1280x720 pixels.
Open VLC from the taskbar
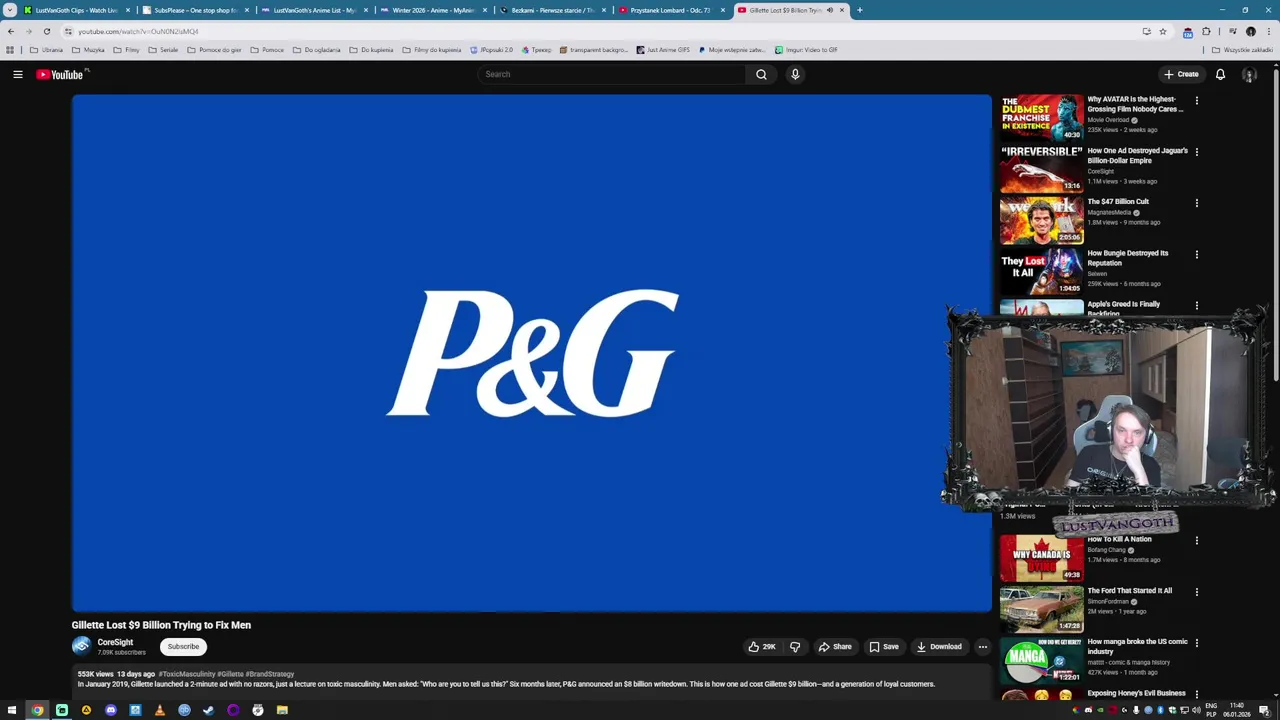tap(160, 710)
